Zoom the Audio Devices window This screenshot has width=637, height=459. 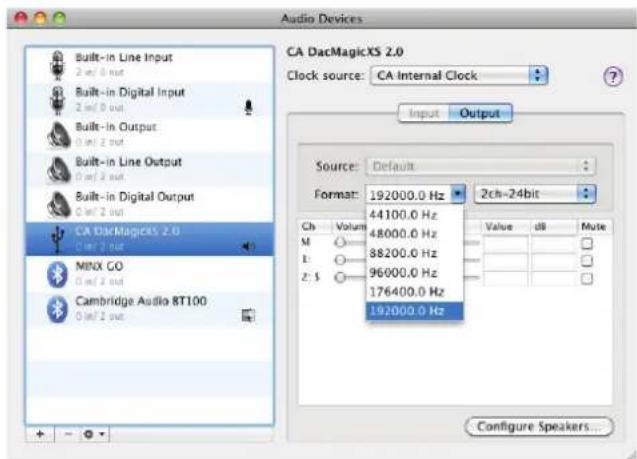[x=59, y=18]
